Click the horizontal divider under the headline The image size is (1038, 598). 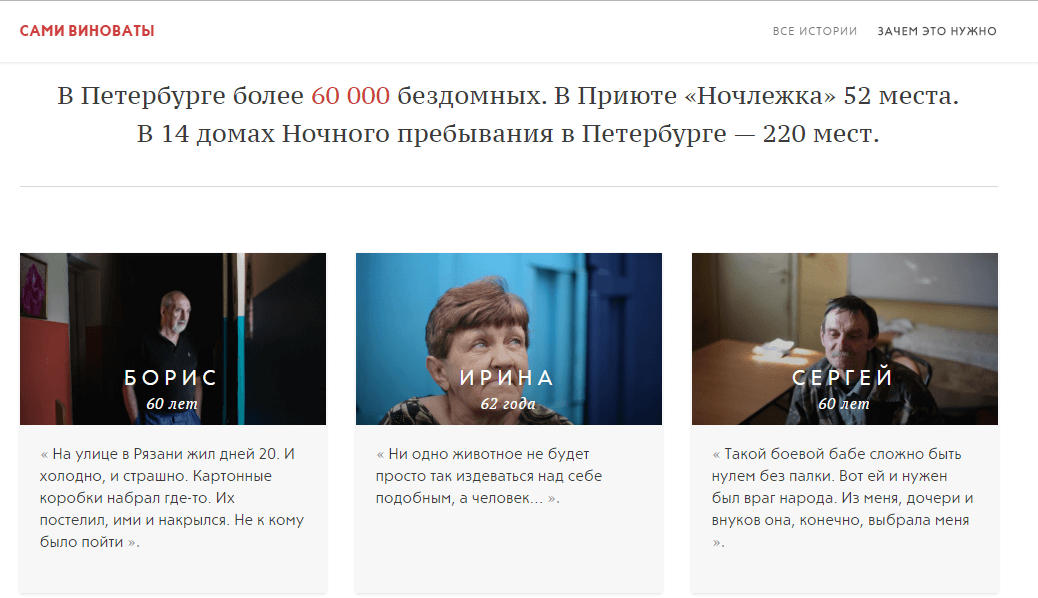pos(508,187)
